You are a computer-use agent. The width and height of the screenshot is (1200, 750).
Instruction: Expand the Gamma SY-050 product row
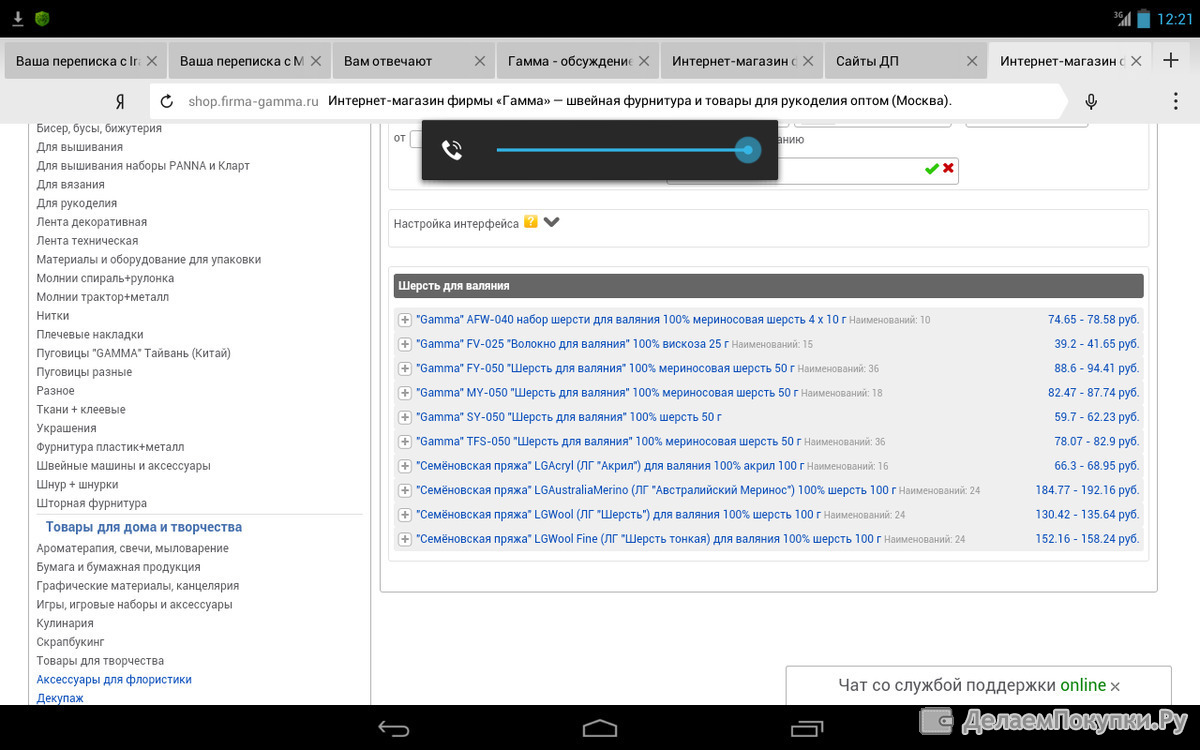point(405,417)
